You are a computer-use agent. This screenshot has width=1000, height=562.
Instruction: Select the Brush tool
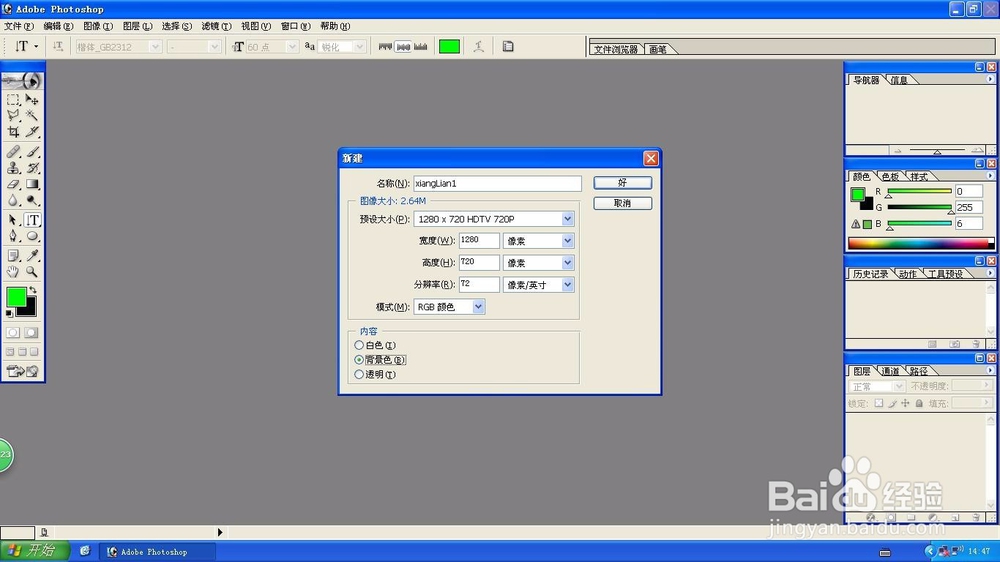click(32, 152)
